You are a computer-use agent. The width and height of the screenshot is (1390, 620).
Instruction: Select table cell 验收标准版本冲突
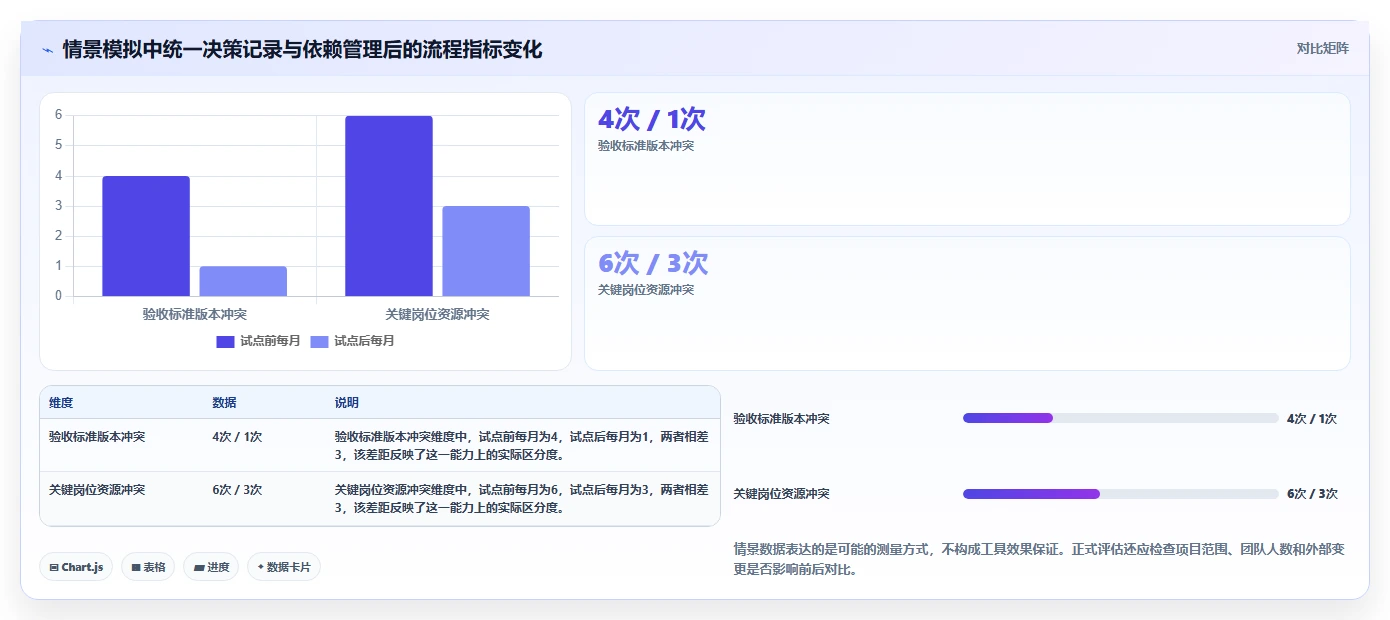pos(97,437)
